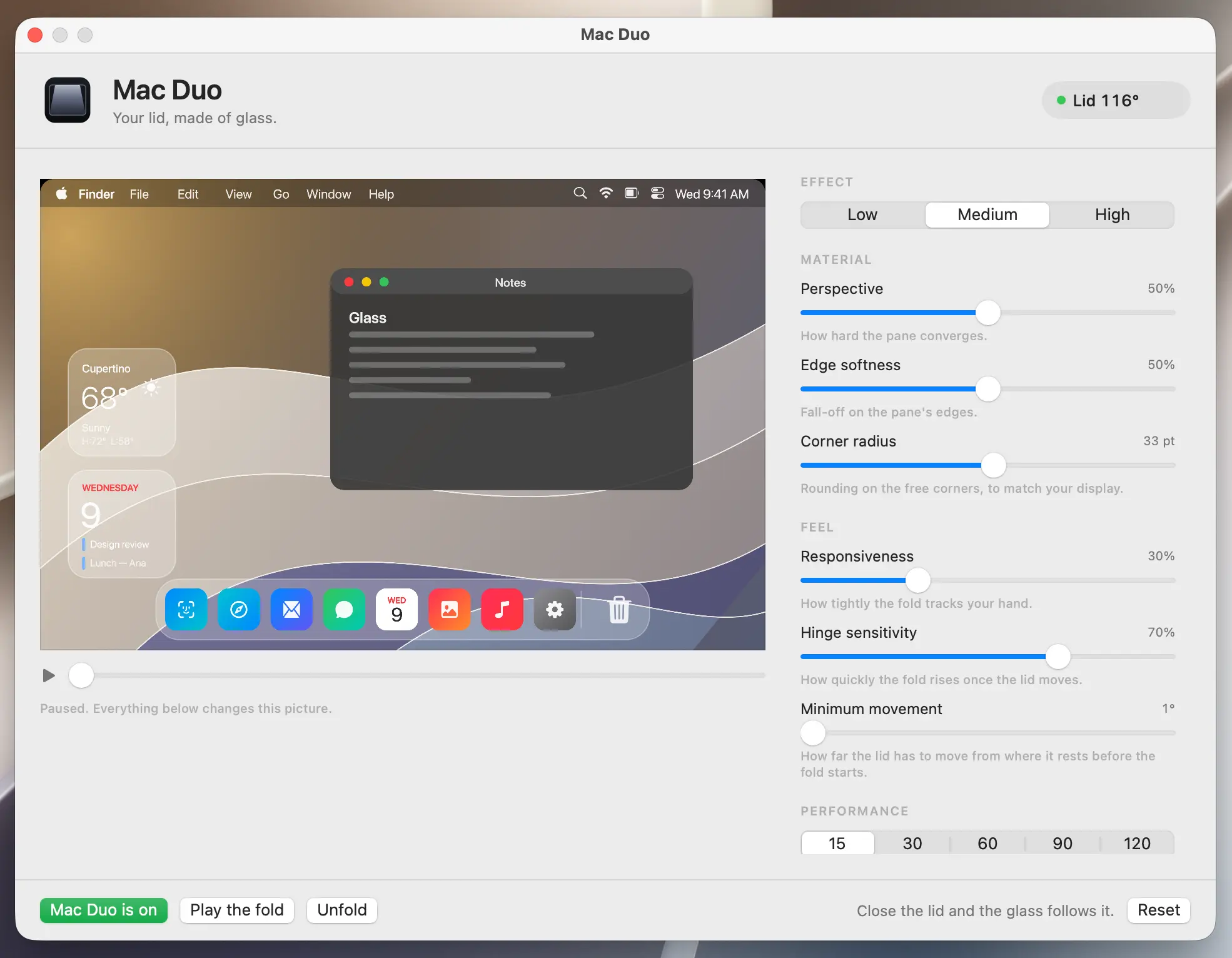Click the Calendar WED 9 dock icon

pyautogui.click(x=396, y=609)
